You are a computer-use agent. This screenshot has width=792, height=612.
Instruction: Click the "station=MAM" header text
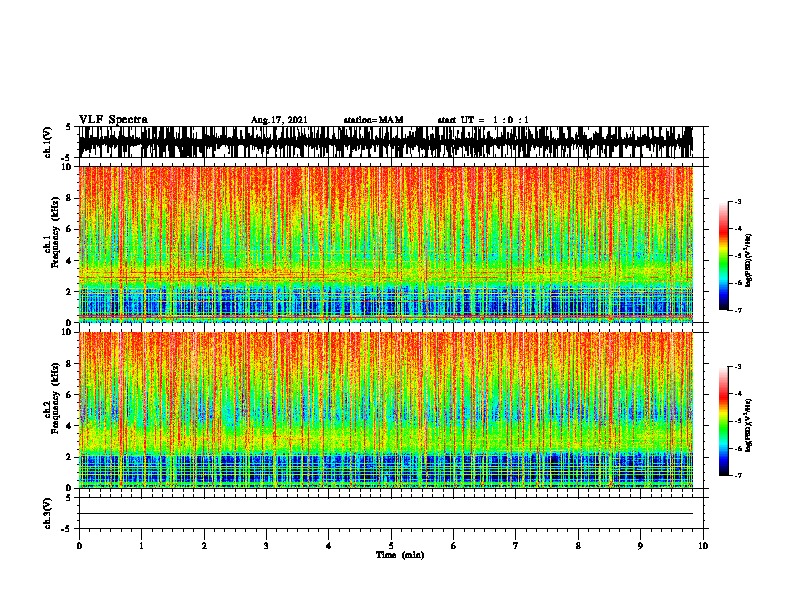pyautogui.click(x=373, y=120)
